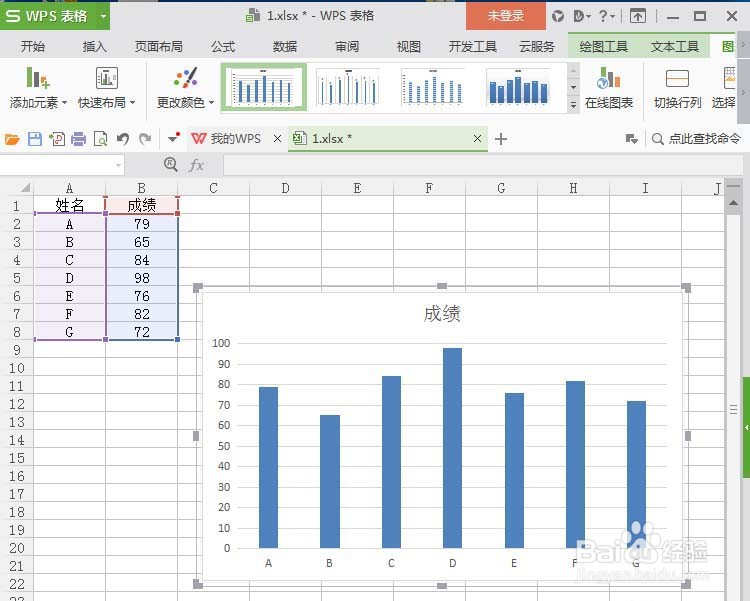Add a new document tab with plus

501,139
